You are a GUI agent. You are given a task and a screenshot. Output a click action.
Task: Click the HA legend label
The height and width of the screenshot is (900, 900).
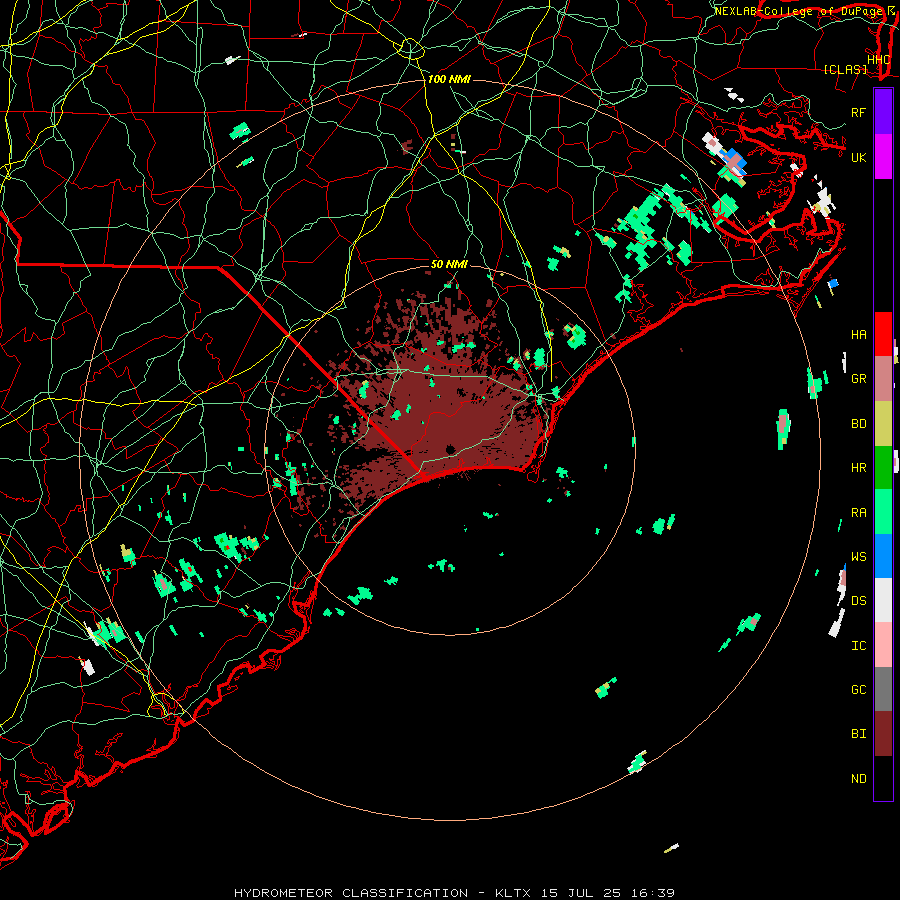coord(858,334)
